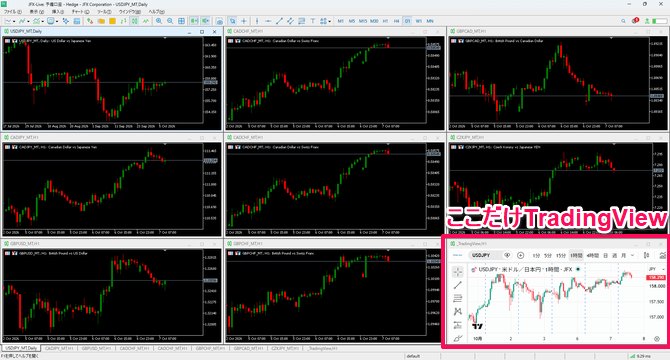This screenshot has height=360, width=670.
Task: Select the equidistant channel tool
Action: (291, 21)
